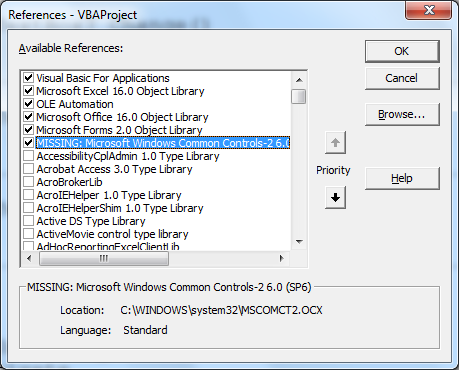This screenshot has height=373, width=463.
Task: Select the 'OLE Automation' row text
Action: (75, 104)
